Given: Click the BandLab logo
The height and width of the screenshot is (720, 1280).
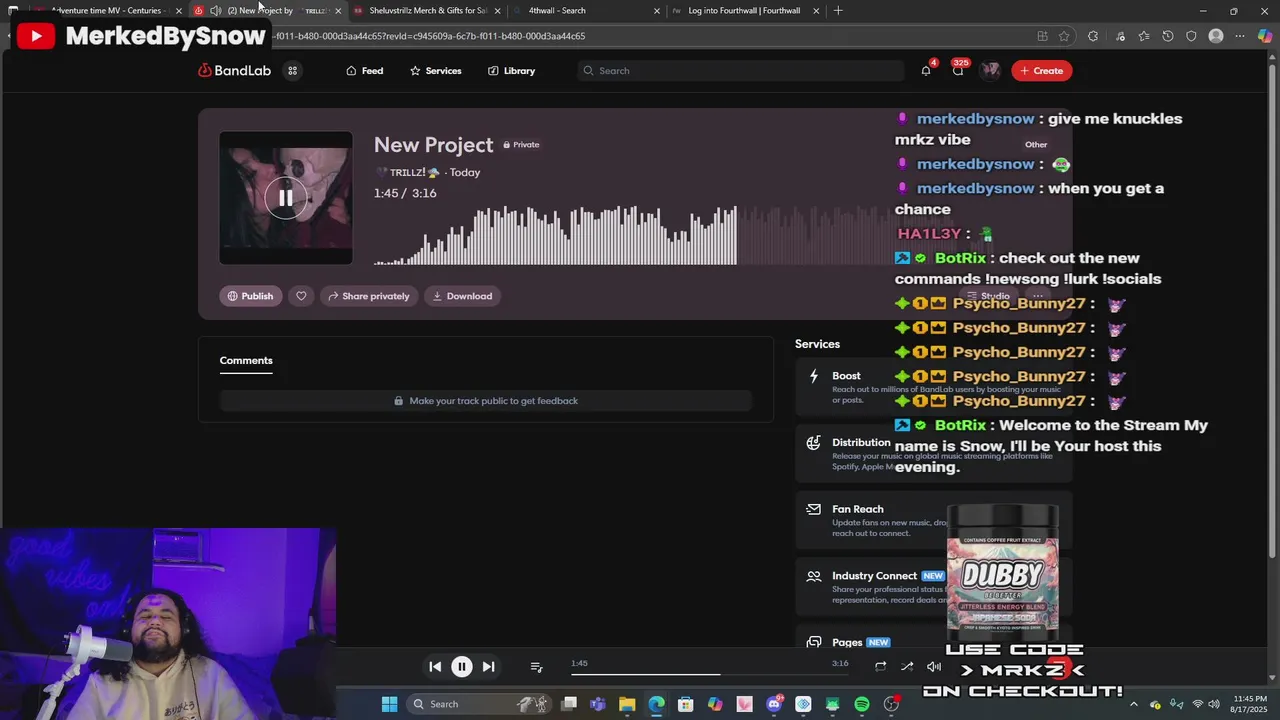Looking at the screenshot, I should point(234,71).
